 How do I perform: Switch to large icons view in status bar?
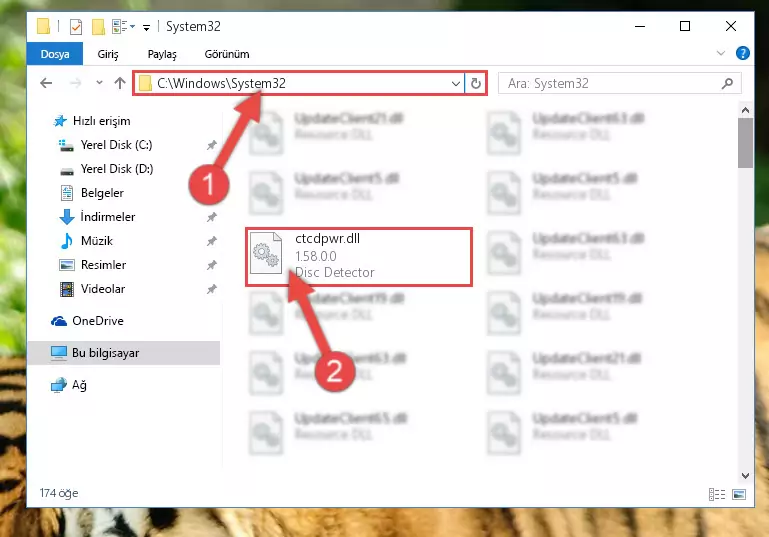[739, 494]
